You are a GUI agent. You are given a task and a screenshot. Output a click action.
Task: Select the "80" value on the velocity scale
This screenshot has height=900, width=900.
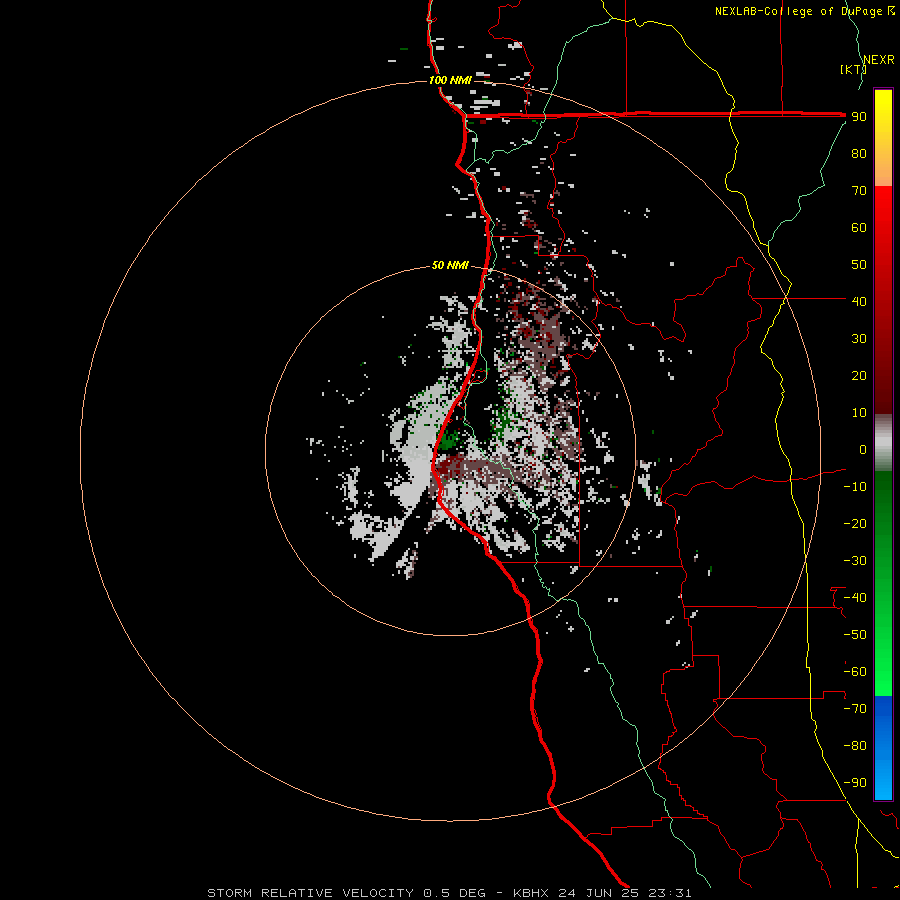tap(859, 154)
